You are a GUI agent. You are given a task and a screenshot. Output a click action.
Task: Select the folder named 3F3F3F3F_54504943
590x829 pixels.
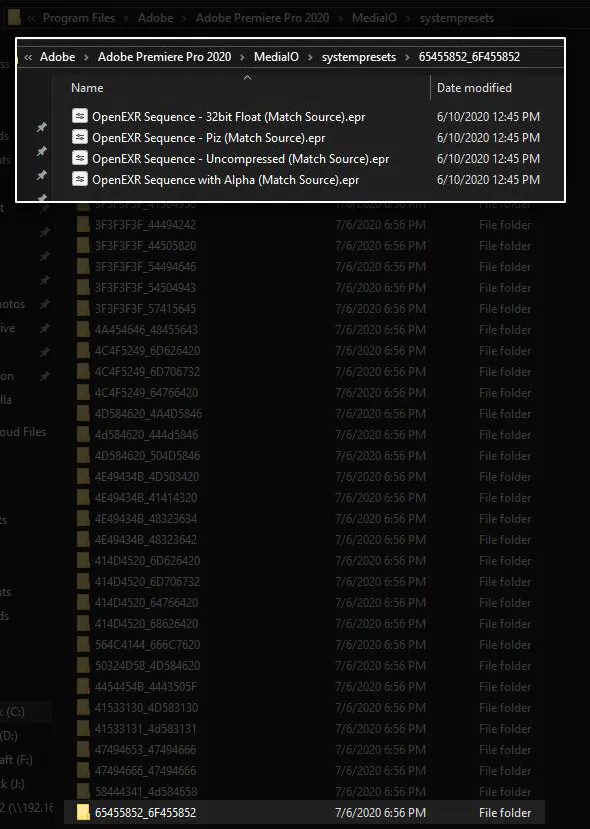[x=145, y=288]
